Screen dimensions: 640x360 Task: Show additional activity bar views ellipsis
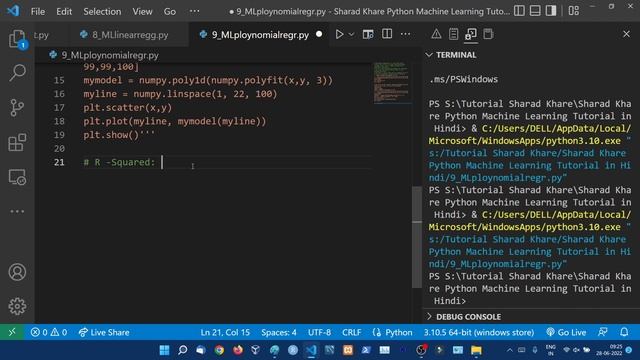(x=17, y=211)
